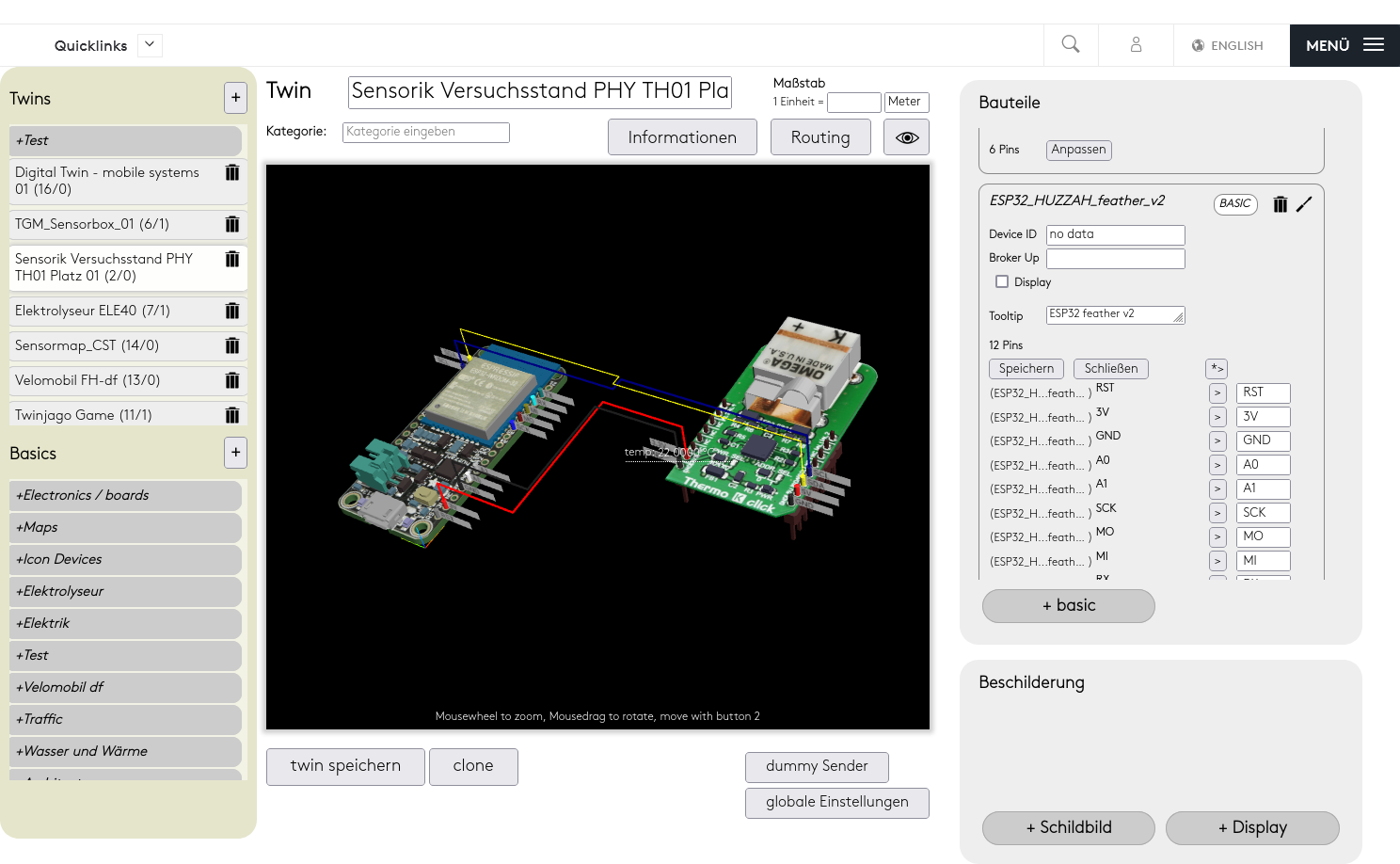The width and height of the screenshot is (1400, 864).
Task: Click trash icon for Elektrolyseur ELE40
Action: coord(231,311)
